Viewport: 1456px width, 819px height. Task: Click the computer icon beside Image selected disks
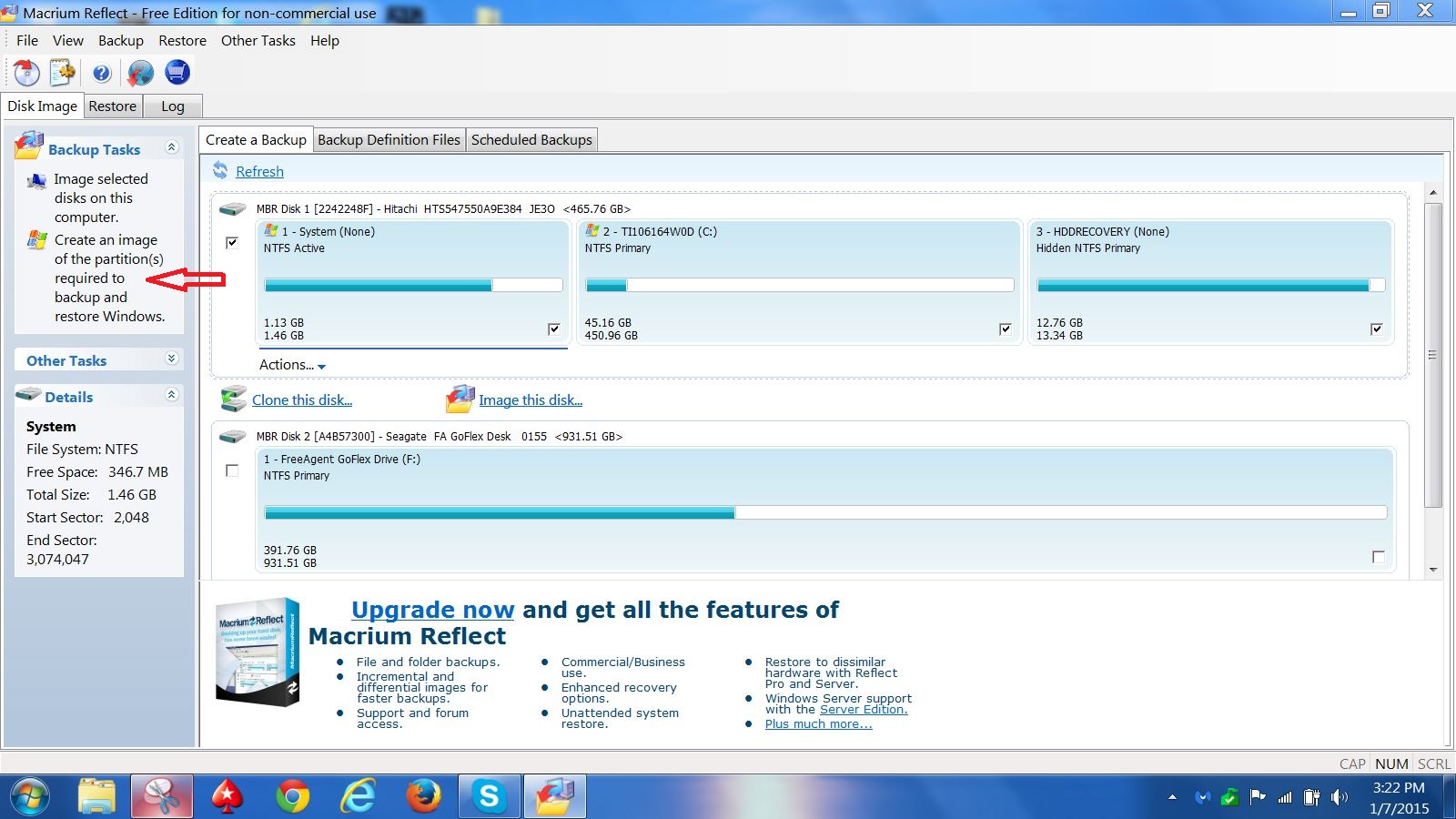coord(36,180)
